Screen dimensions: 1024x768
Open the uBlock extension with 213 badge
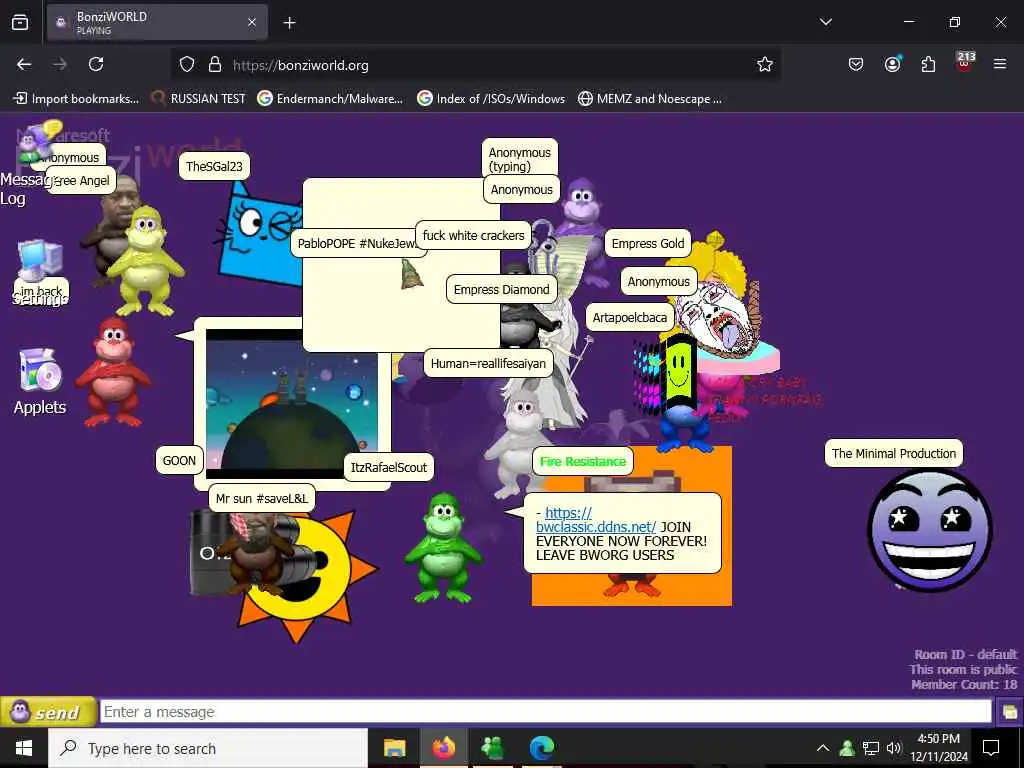tap(965, 63)
